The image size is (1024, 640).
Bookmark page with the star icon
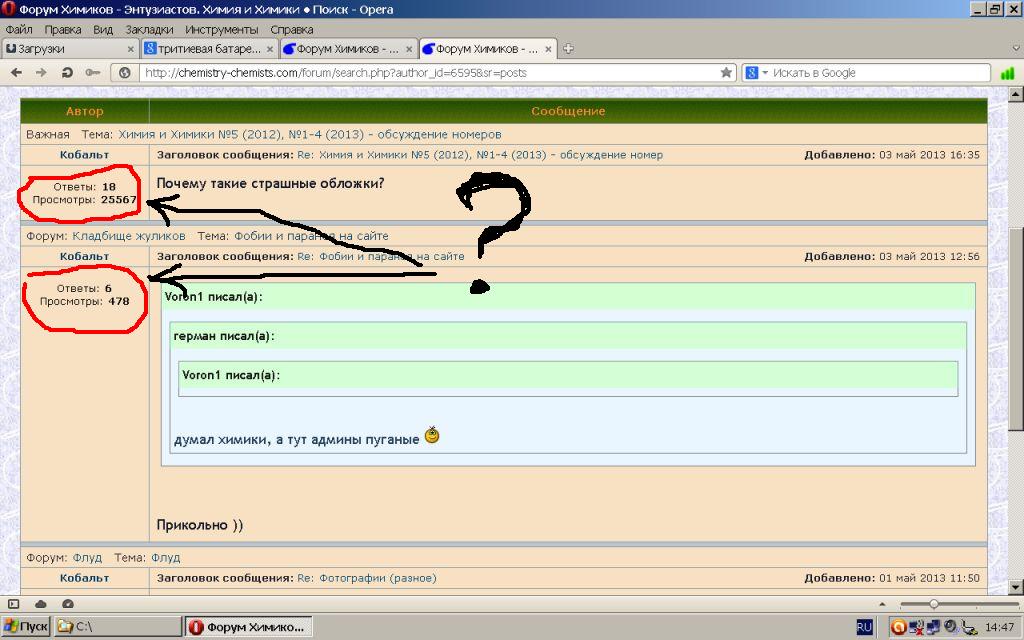[727, 73]
